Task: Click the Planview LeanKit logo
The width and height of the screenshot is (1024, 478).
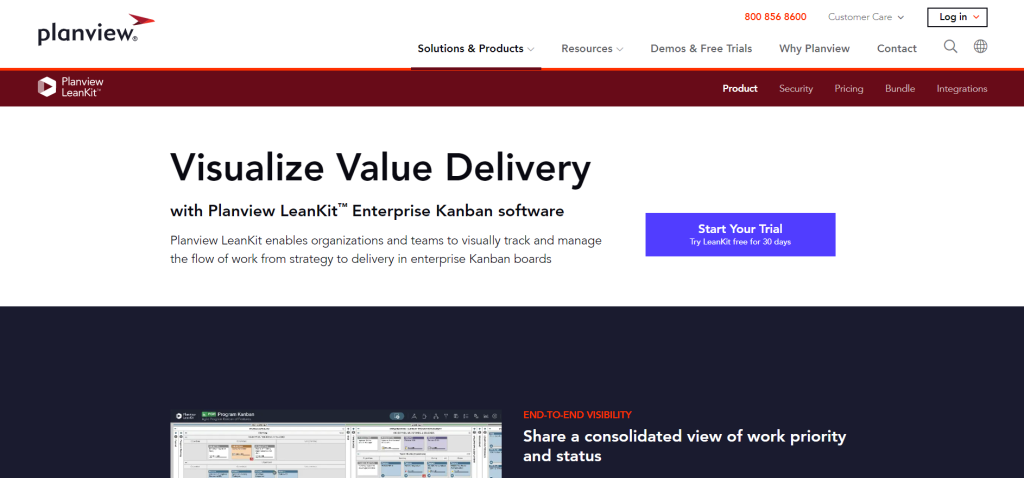Action: (71, 88)
